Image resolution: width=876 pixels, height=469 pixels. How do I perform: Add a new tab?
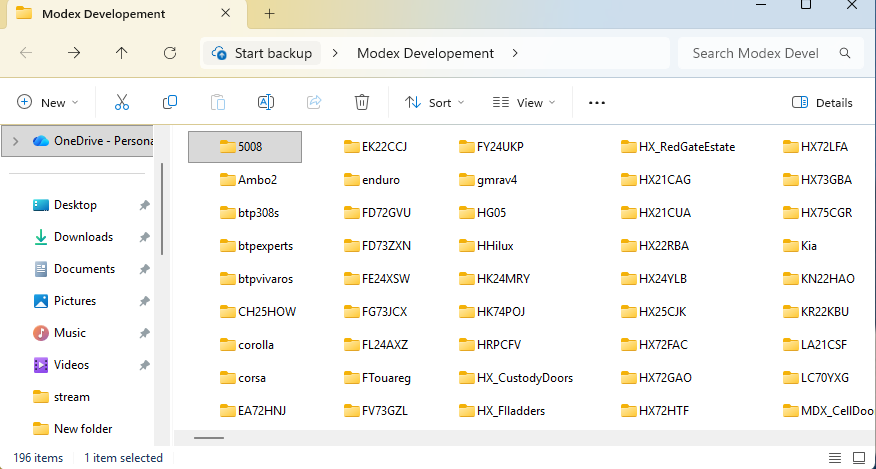[269, 14]
